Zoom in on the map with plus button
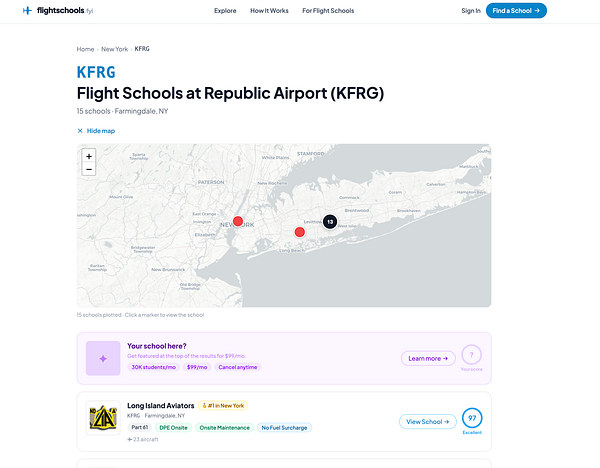Screen dimensions: 600x468 89,156
